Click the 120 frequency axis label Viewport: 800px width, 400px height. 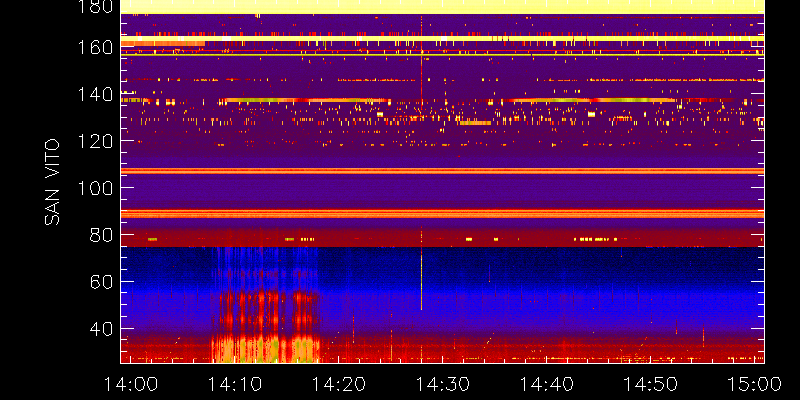coord(95,141)
